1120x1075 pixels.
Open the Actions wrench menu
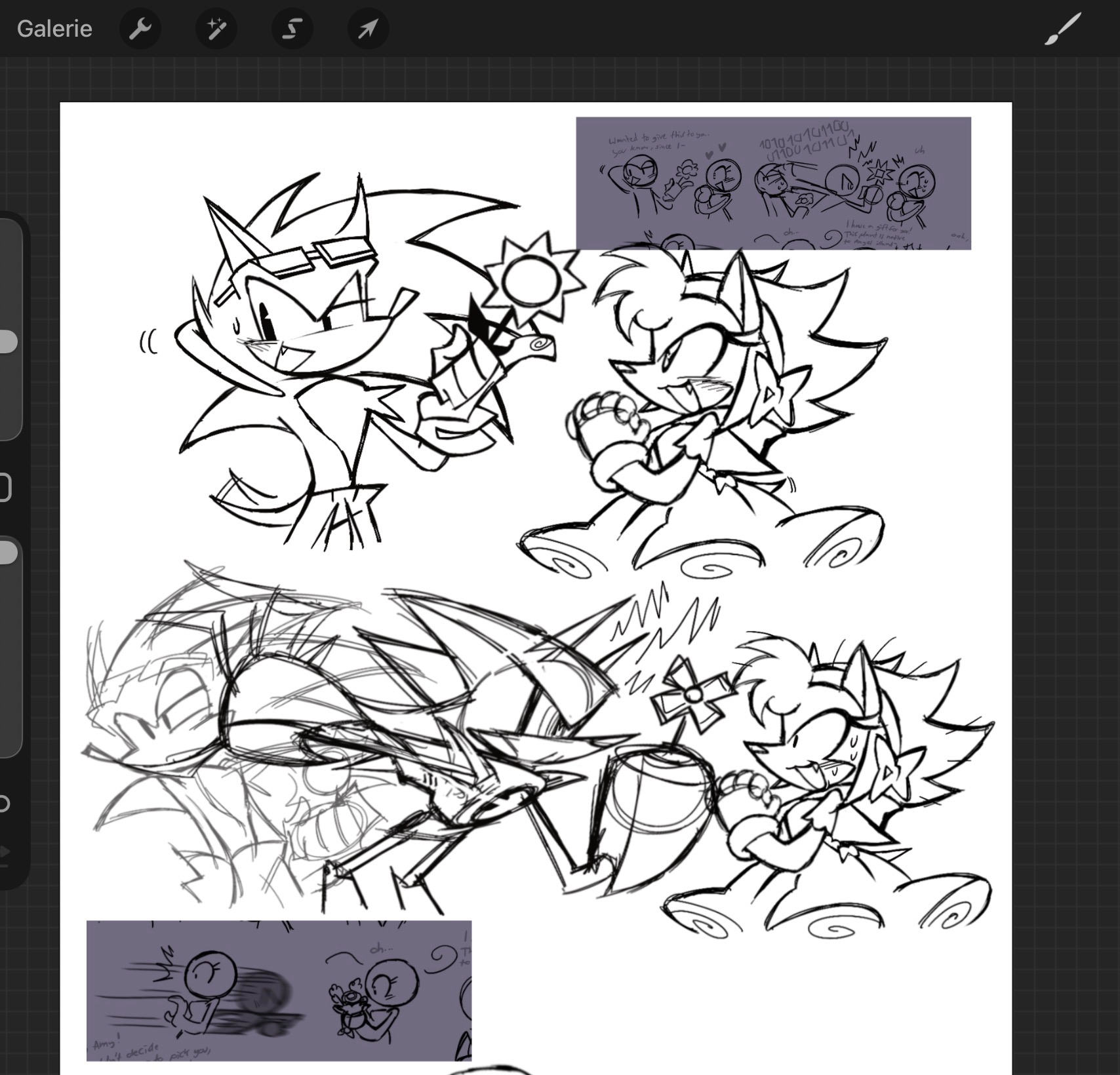coord(140,29)
